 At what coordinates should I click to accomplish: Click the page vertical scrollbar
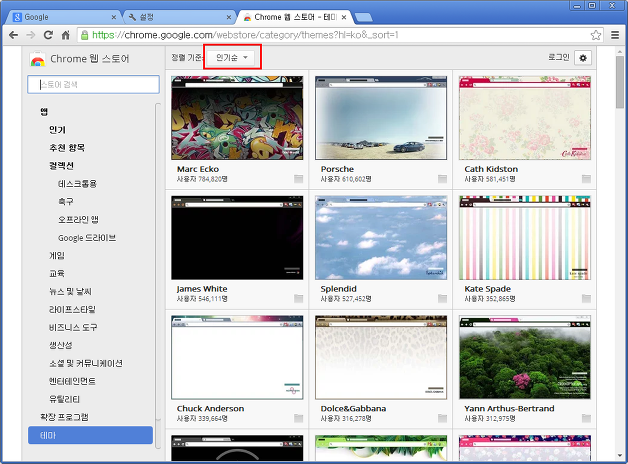(620, 82)
